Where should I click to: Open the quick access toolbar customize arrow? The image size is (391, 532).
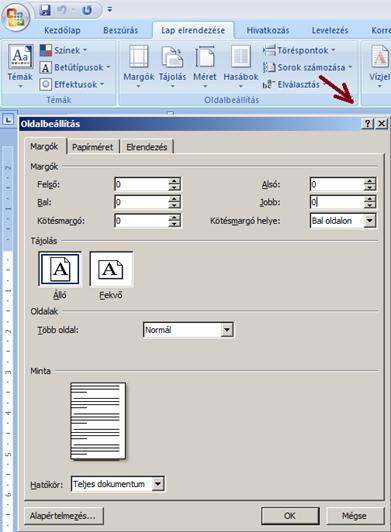(x=109, y=10)
